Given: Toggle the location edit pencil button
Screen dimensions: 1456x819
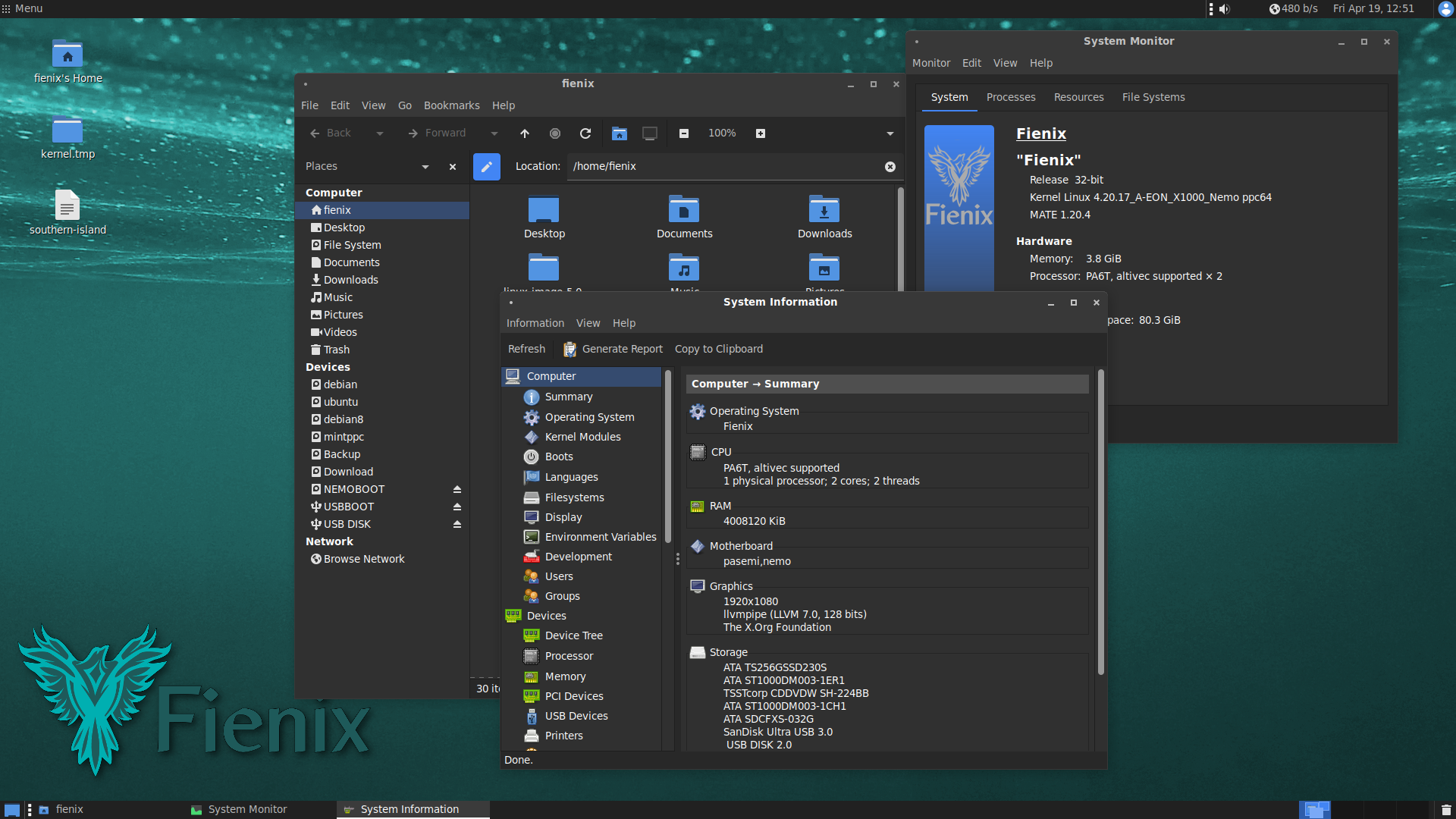Looking at the screenshot, I should [486, 166].
